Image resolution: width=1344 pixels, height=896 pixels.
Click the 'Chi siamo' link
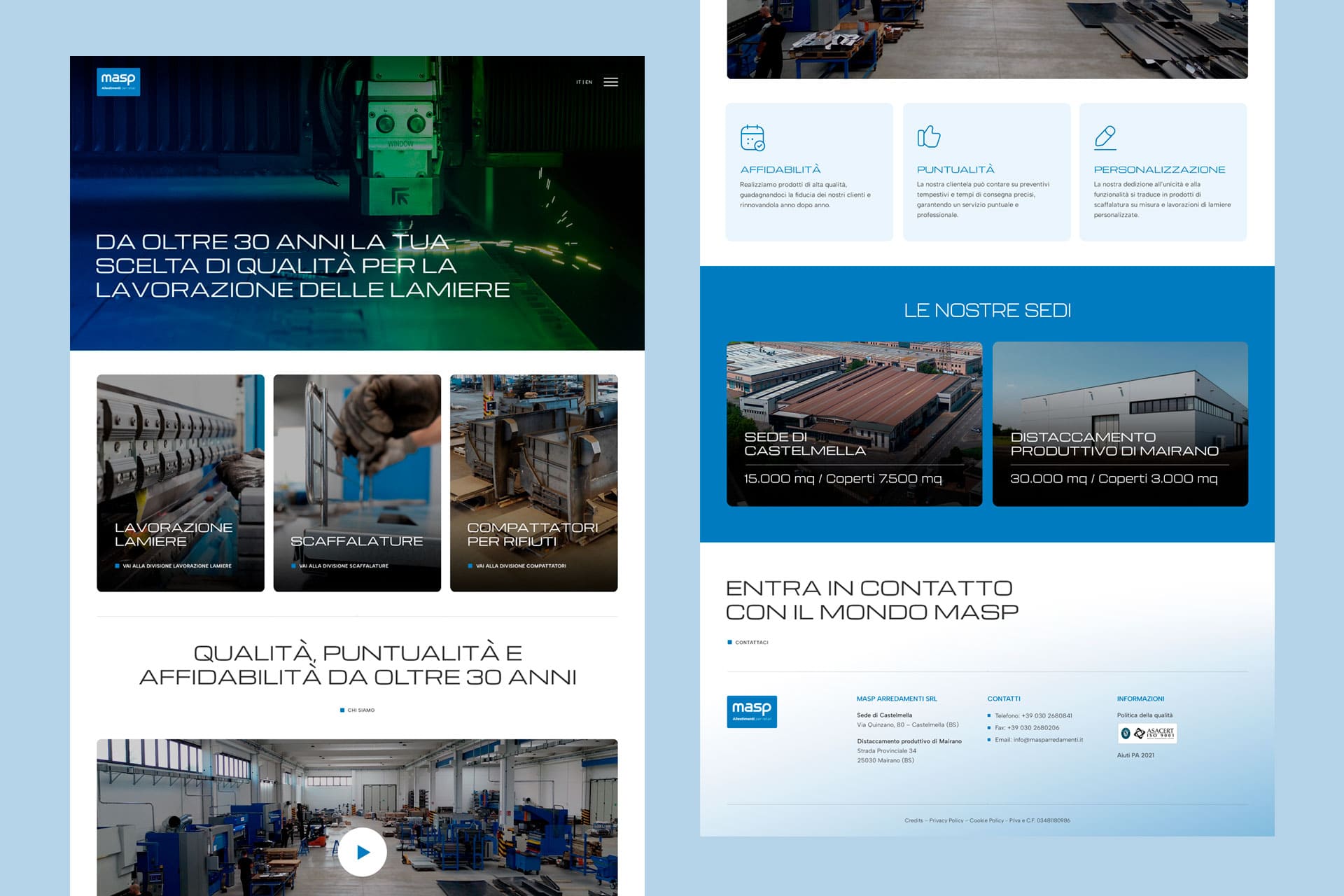357,710
